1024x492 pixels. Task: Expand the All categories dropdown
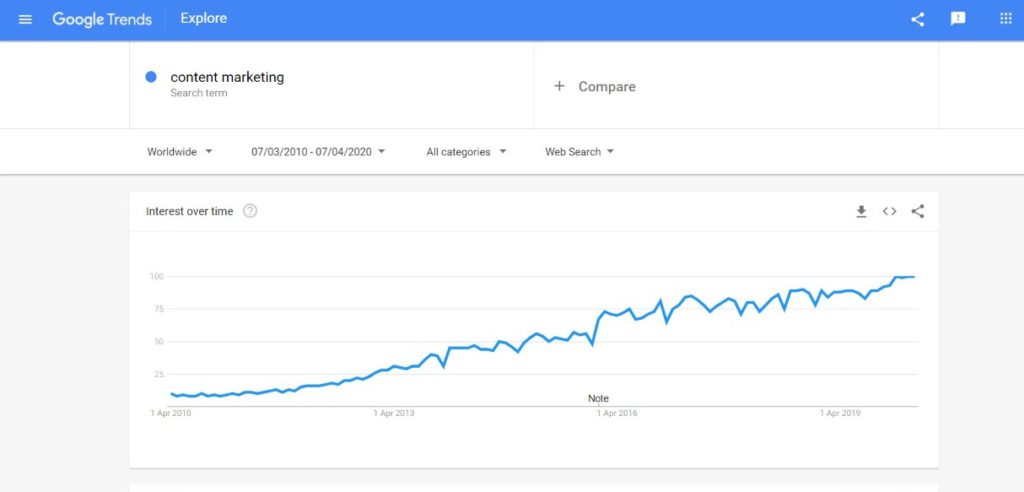(466, 152)
